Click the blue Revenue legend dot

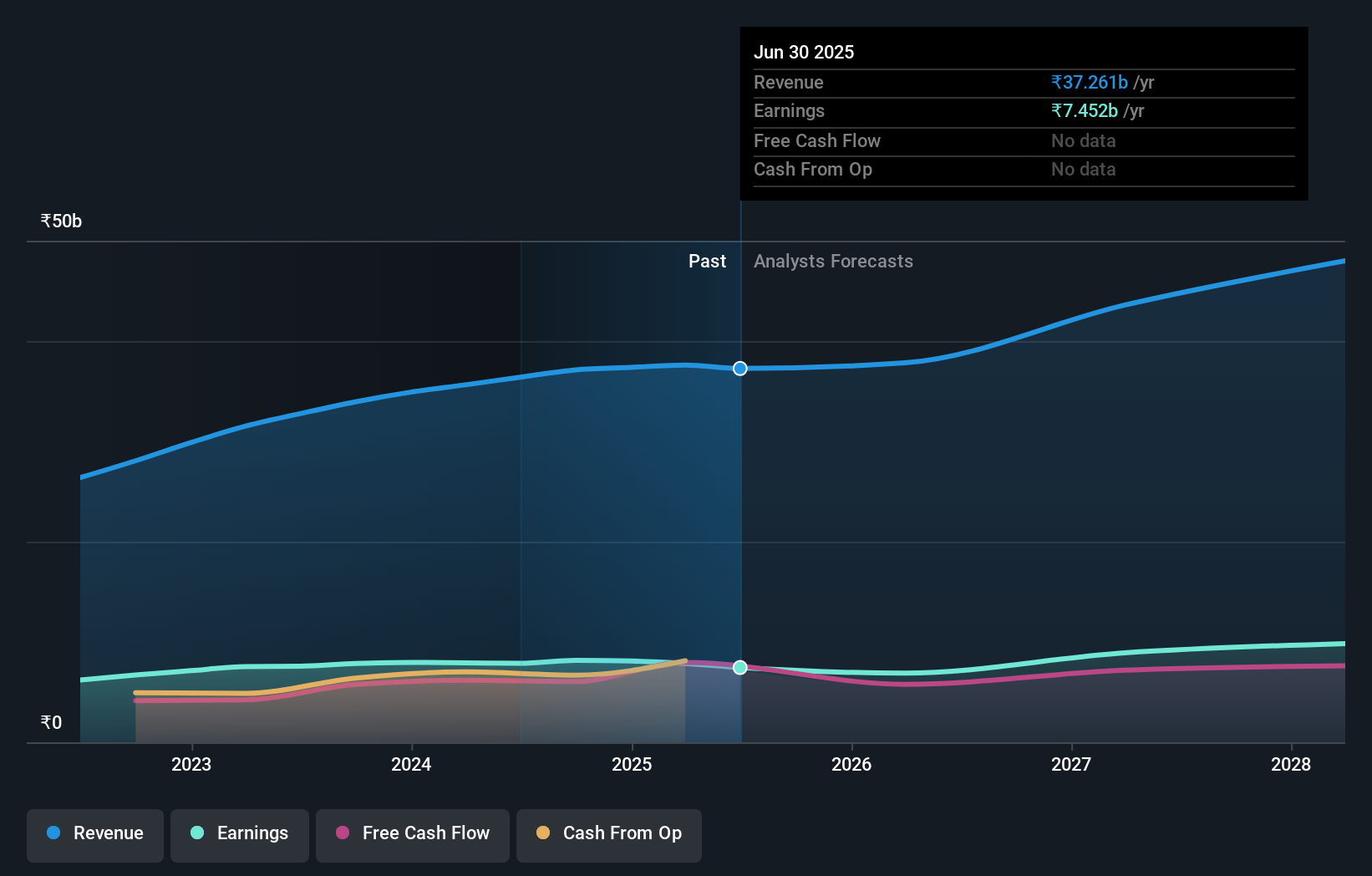click(x=53, y=833)
